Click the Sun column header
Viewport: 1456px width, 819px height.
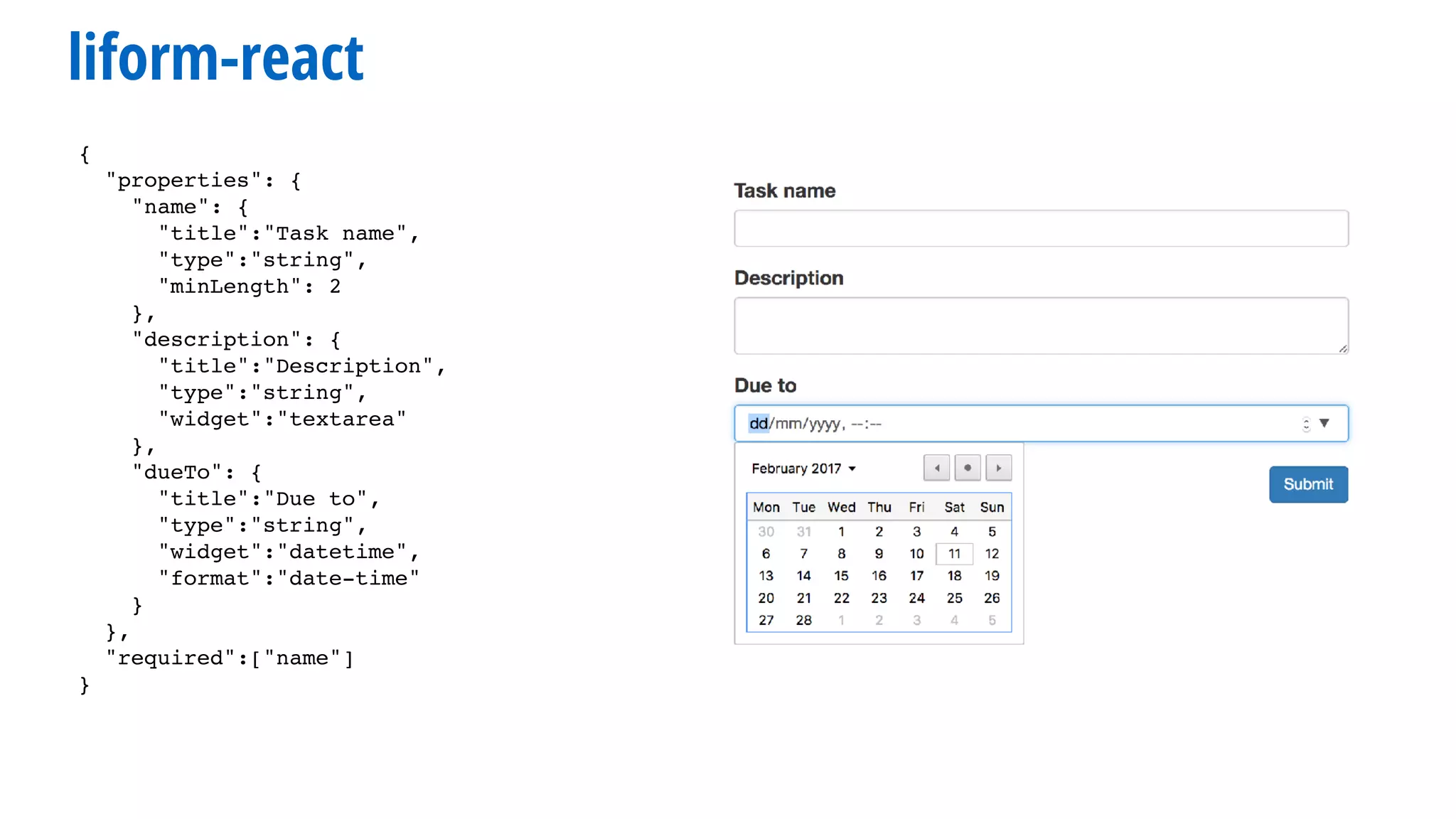tap(992, 507)
